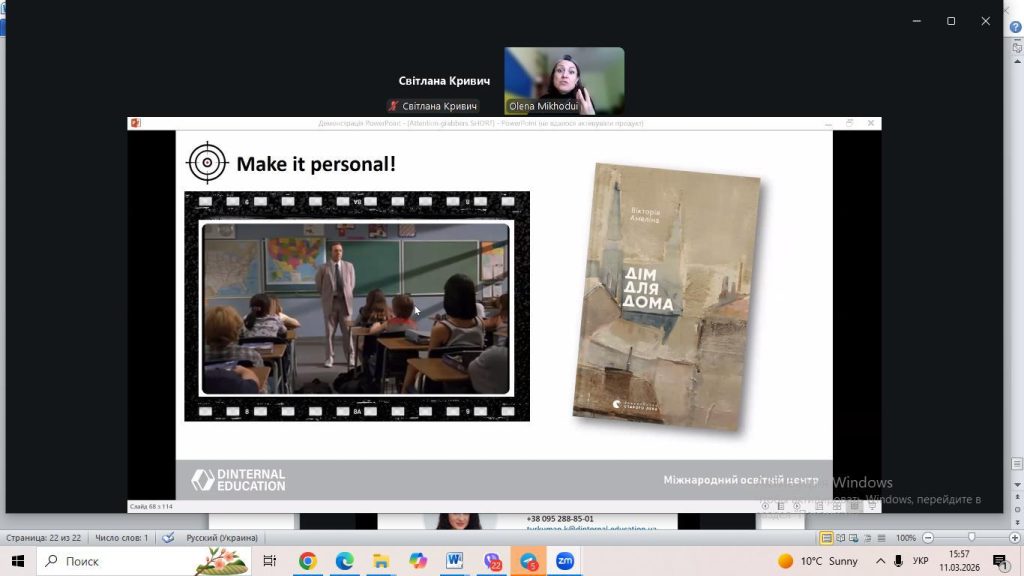Screen dimensions: 1024x576
Task: Open Zoom from the Windows taskbar
Action: (565, 561)
